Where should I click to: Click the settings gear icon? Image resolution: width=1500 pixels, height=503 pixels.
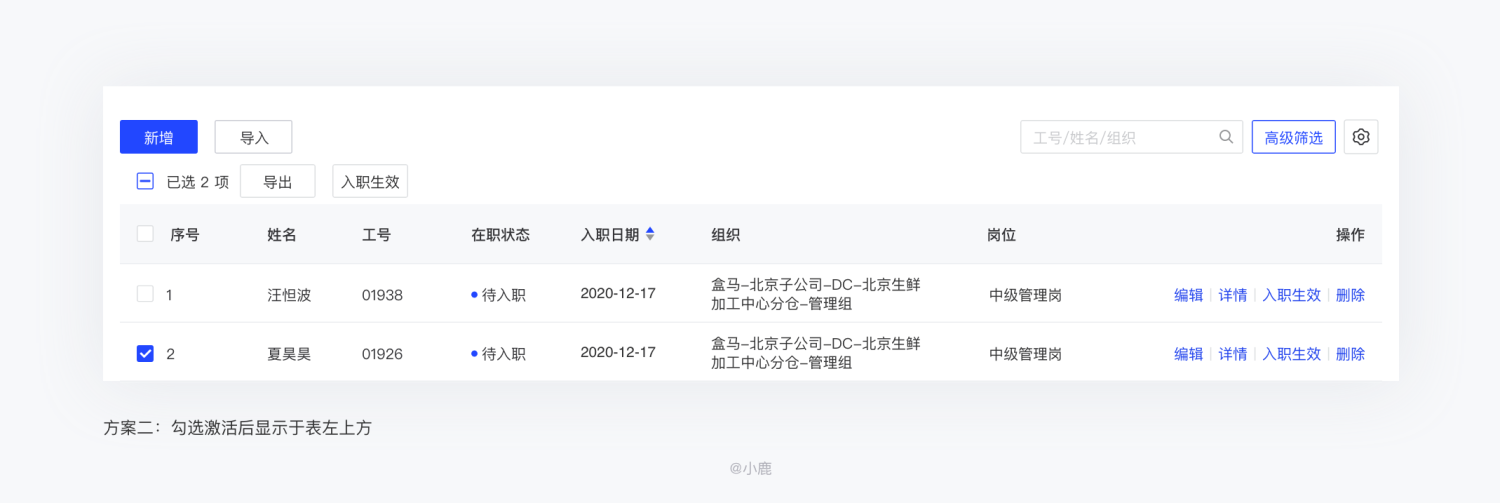coord(1360,137)
